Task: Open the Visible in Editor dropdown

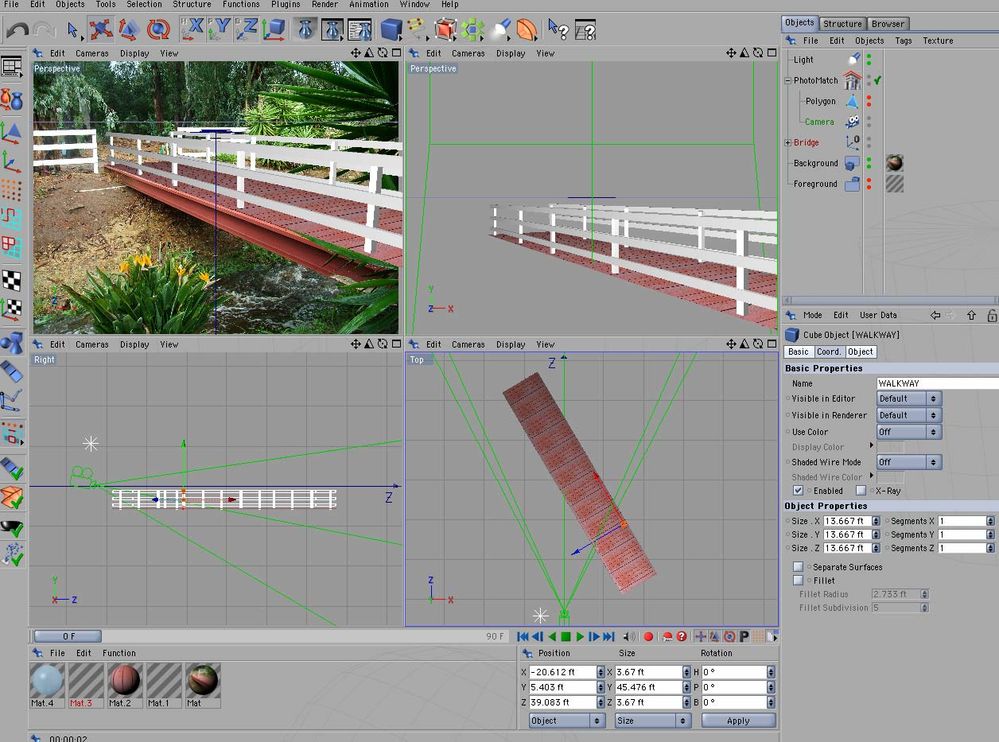Action: pyautogui.click(x=908, y=398)
